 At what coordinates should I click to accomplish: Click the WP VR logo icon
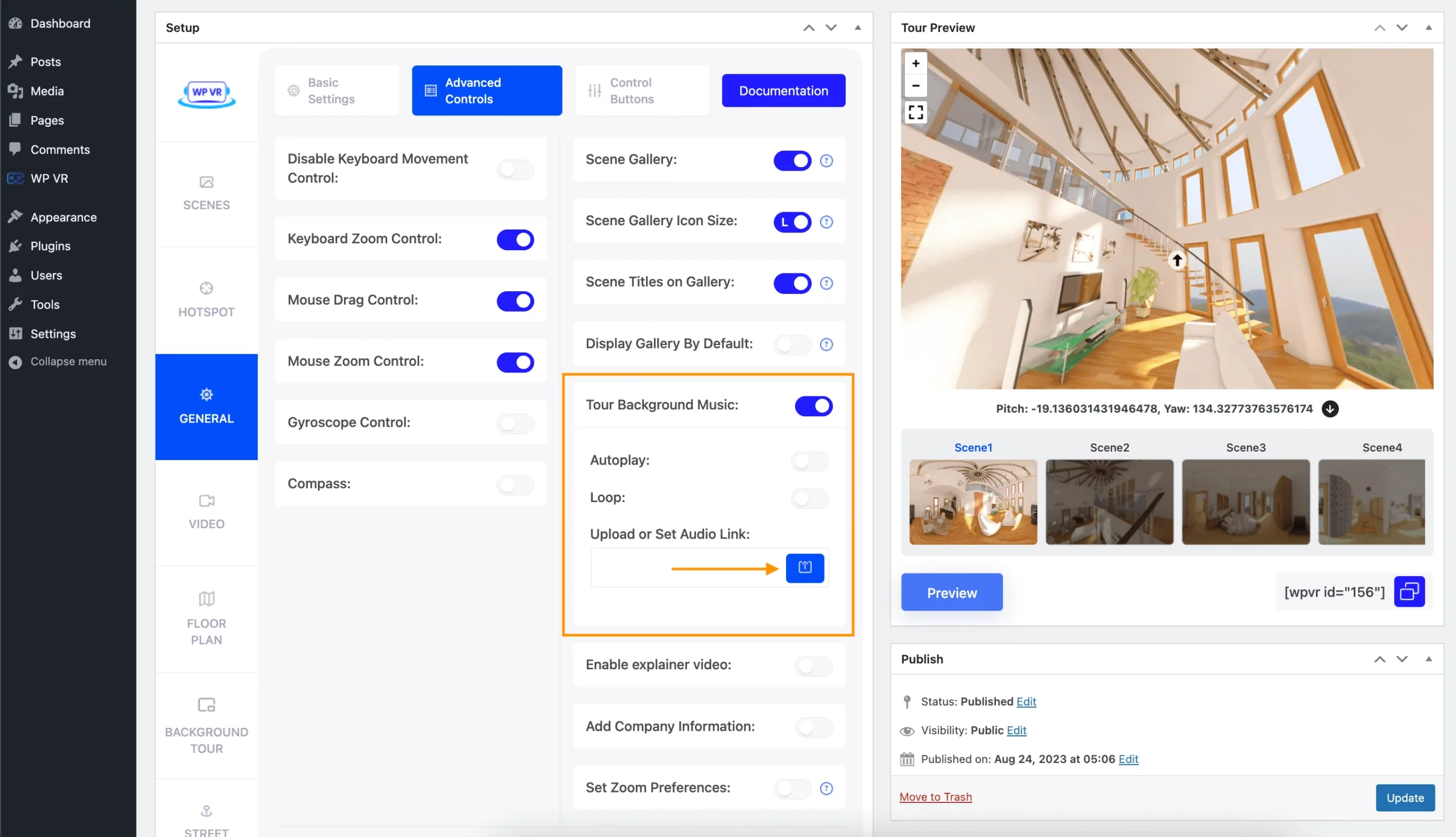click(x=207, y=92)
